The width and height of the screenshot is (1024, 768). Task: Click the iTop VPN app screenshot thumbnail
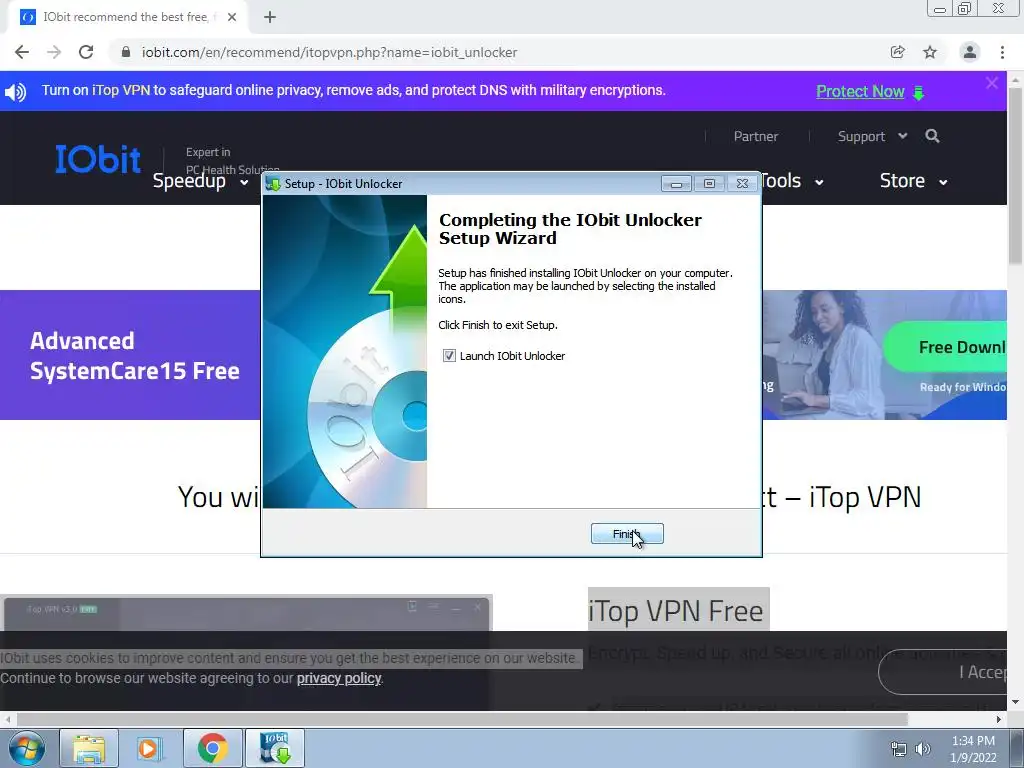click(x=246, y=653)
